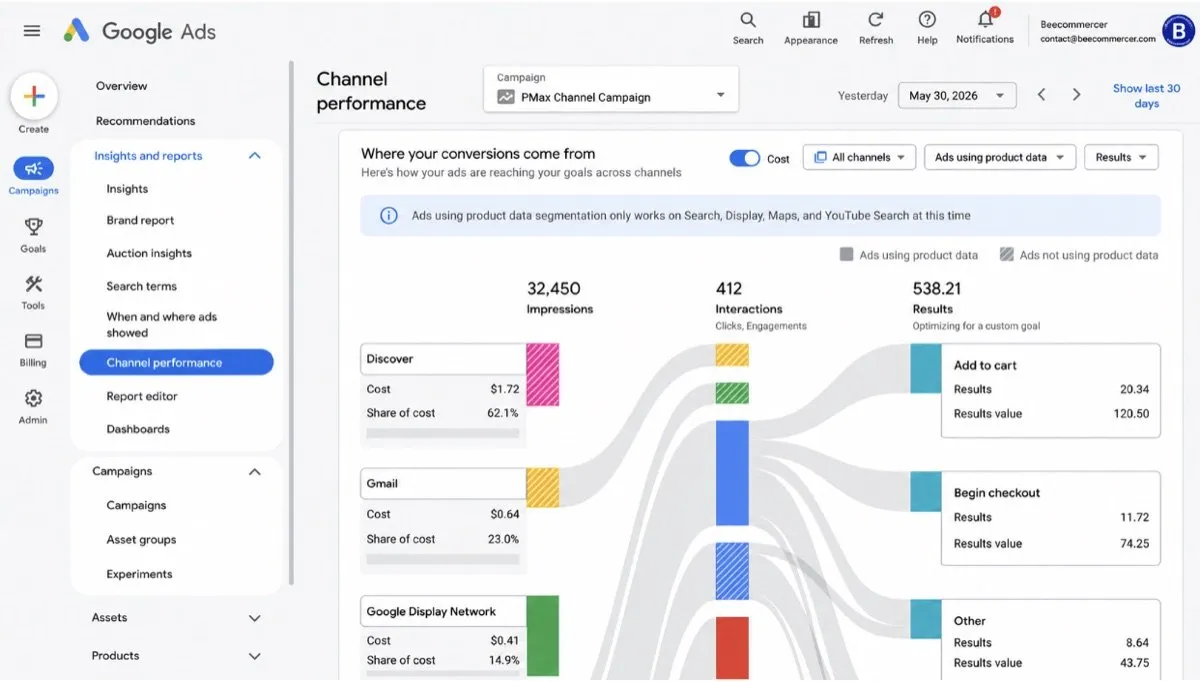Select the Add to cart result card
Screen dimensions: 1200x682
(1051, 391)
